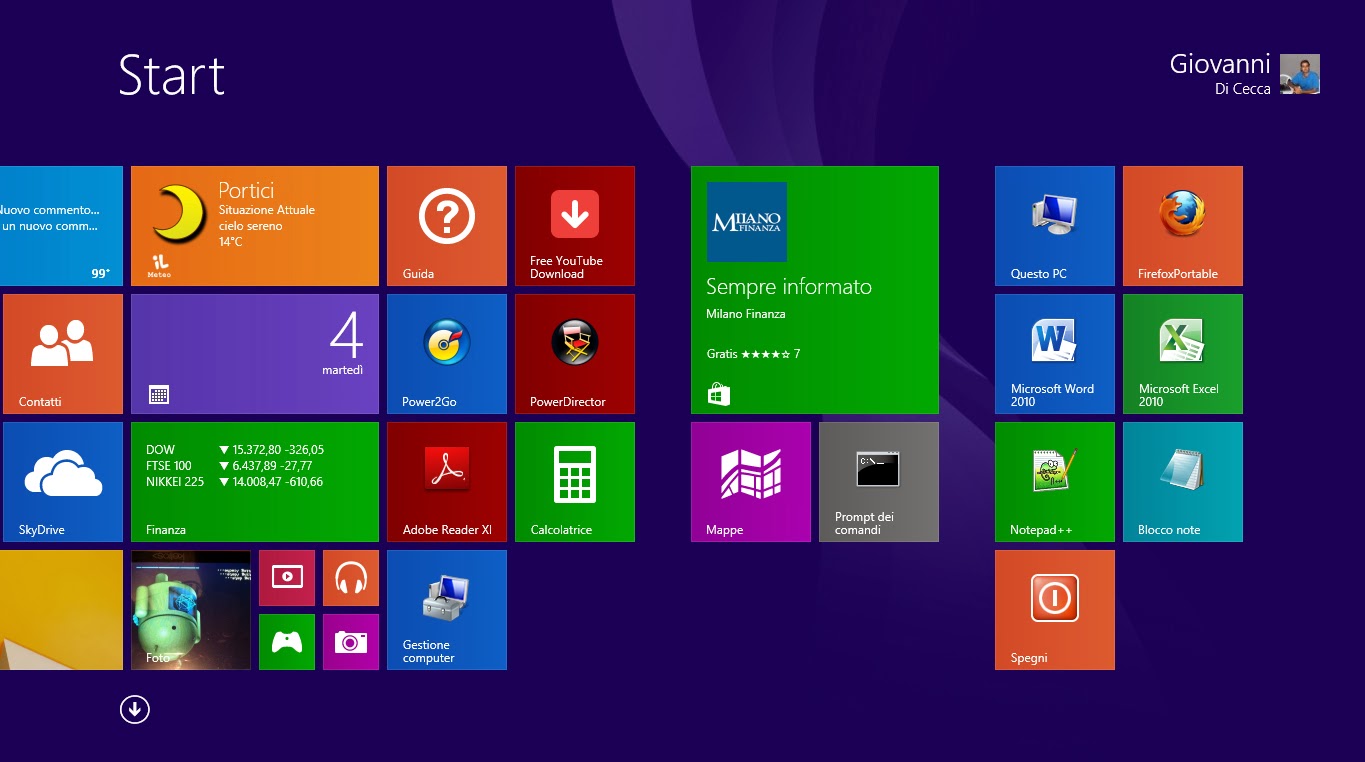This screenshot has width=1365, height=762.
Task: Launch Power2Go
Action: [446, 353]
